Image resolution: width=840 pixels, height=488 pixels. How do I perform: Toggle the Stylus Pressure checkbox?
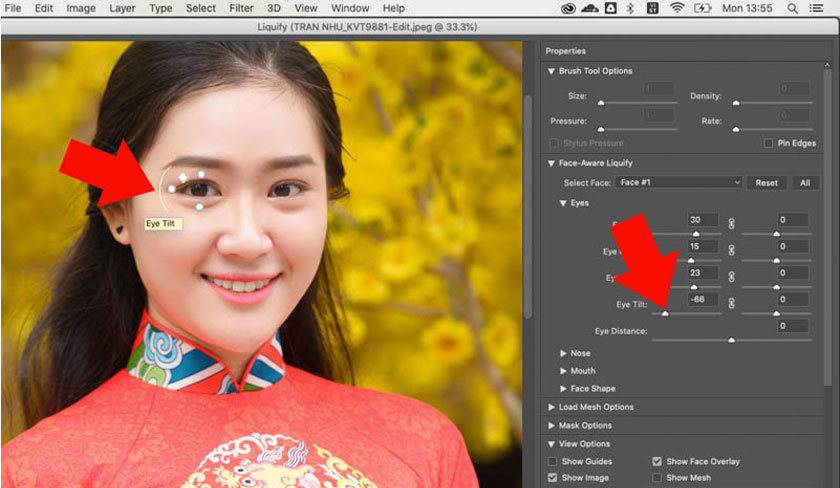(554, 143)
